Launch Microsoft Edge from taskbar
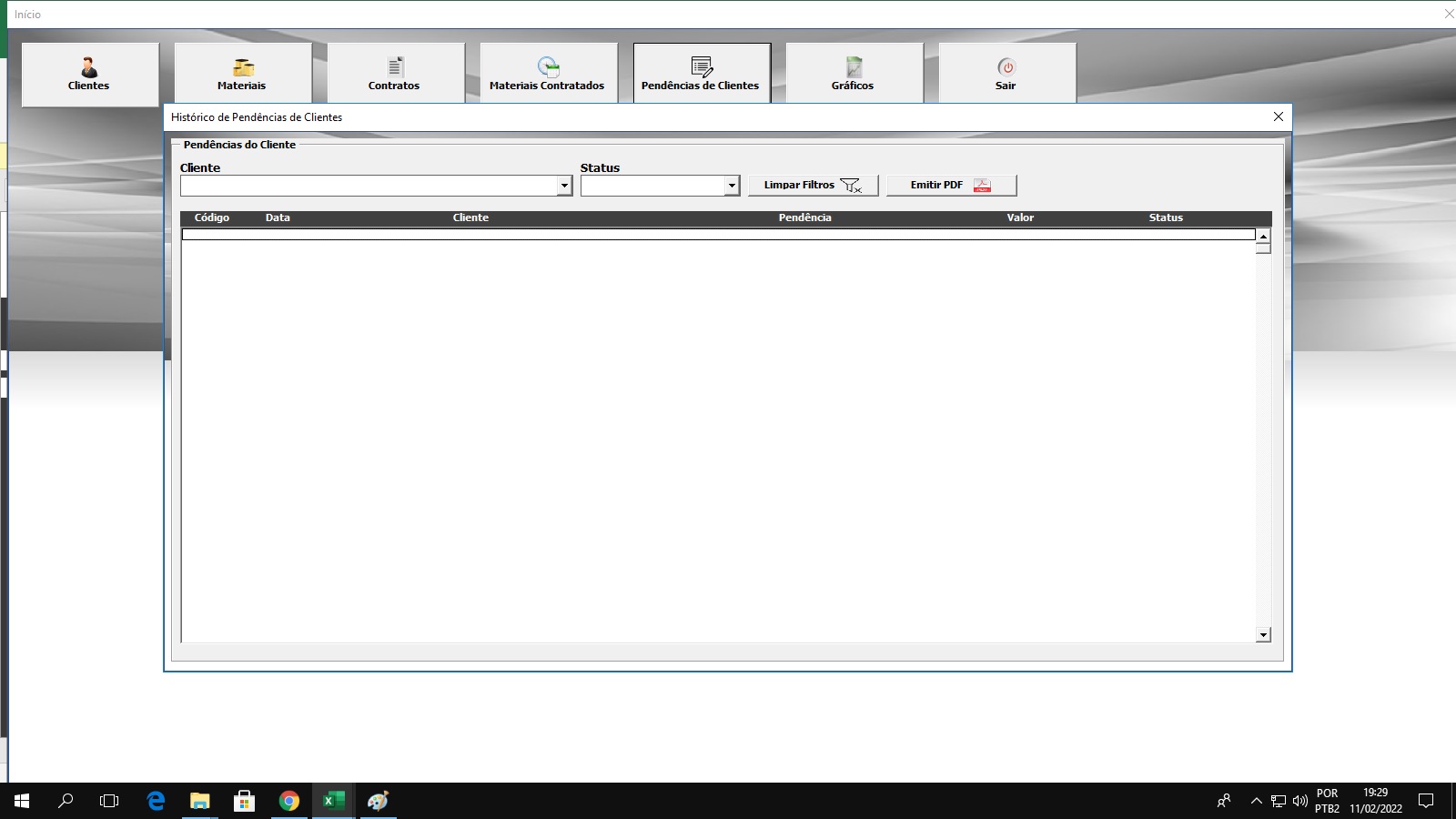Viewport: 1456px width, 819px height. point(156,801)
